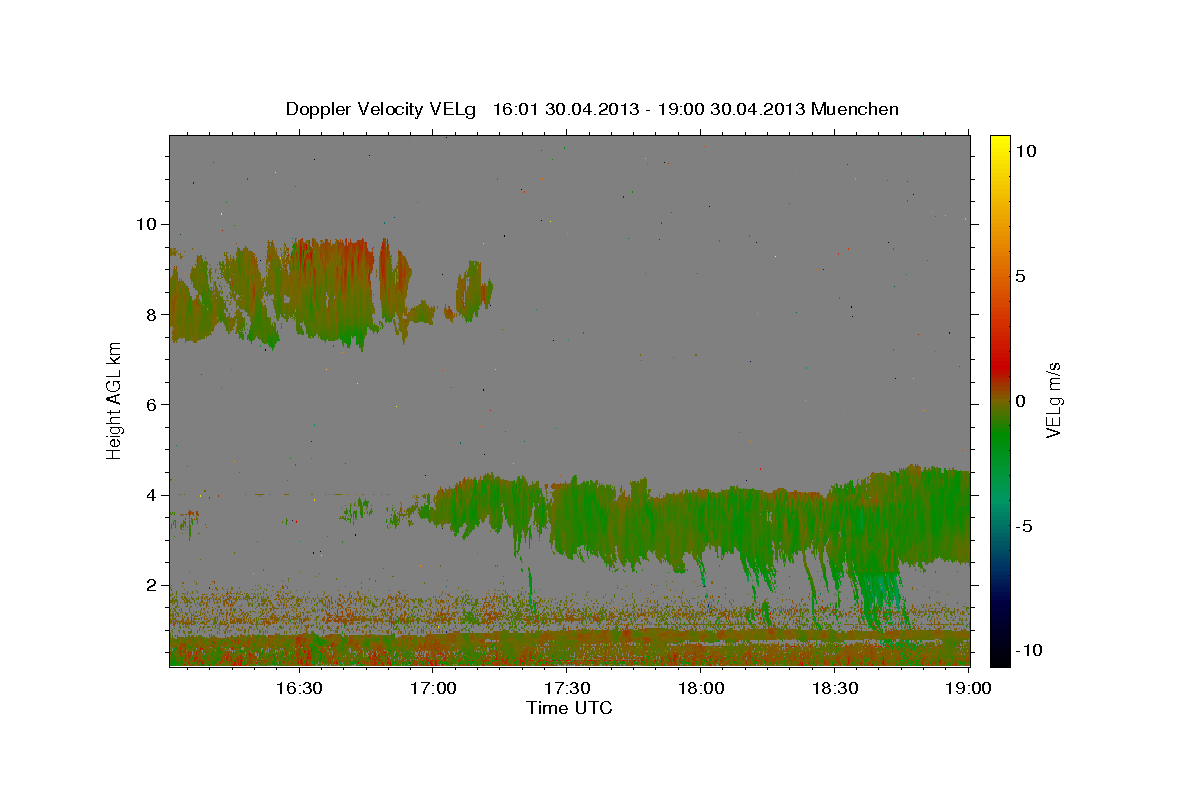The image size is (1200, 800).
Task: Click the falling precipitation streak near 18:40
Action: pyautogui.click(x=880, y=600)
